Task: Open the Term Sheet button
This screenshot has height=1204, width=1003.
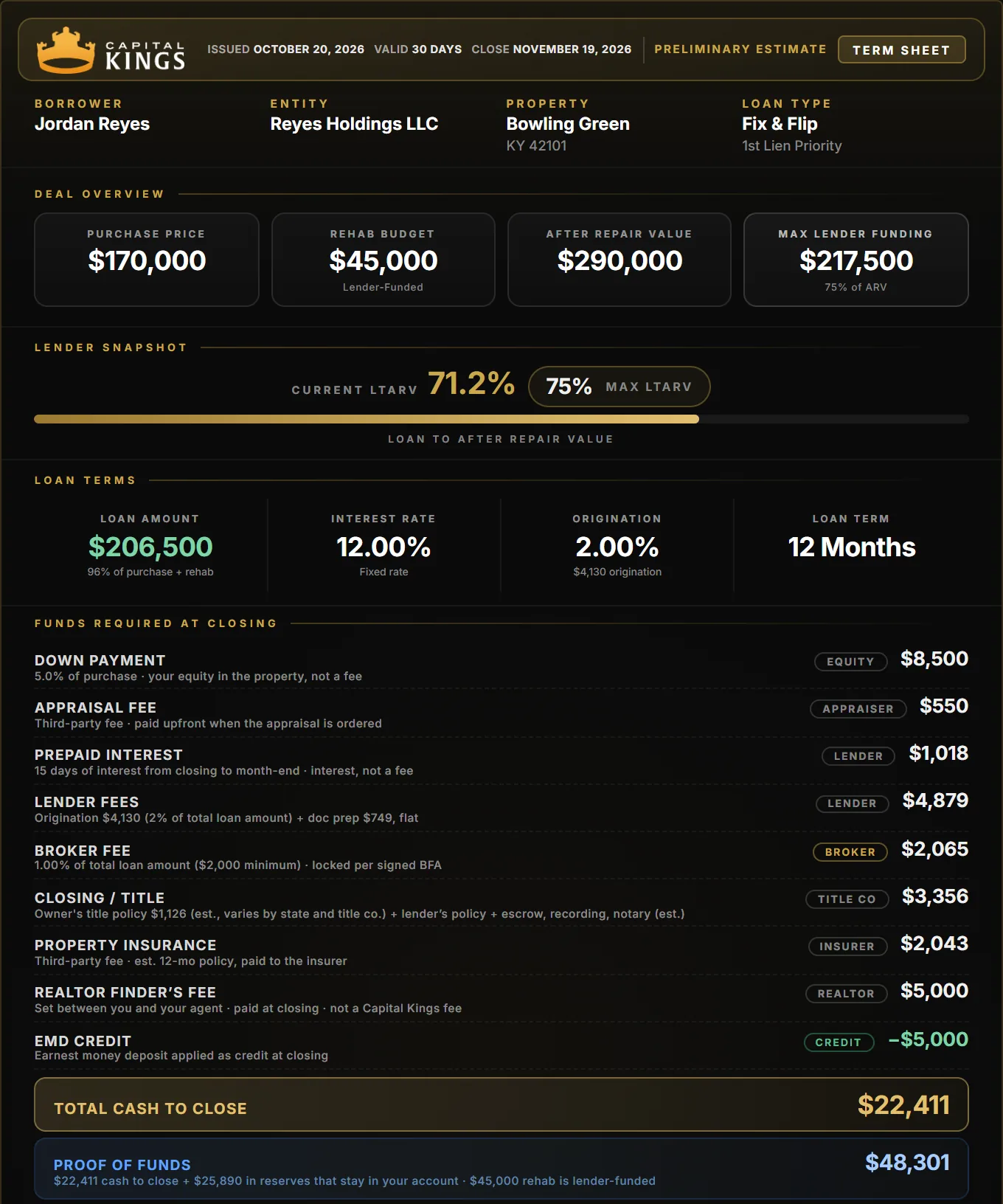Action: [901, 49]
